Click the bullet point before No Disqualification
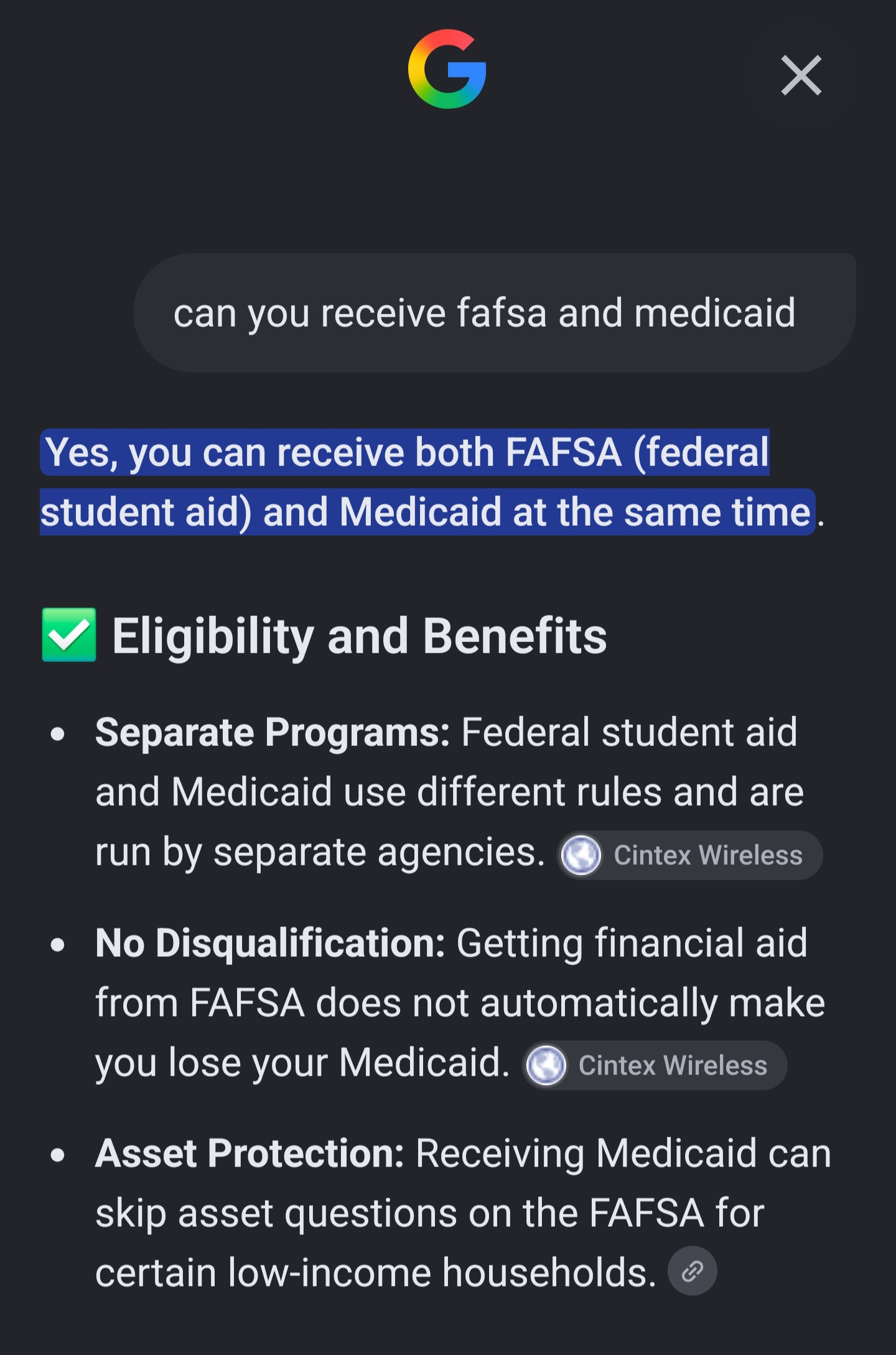 click(58, 945)
